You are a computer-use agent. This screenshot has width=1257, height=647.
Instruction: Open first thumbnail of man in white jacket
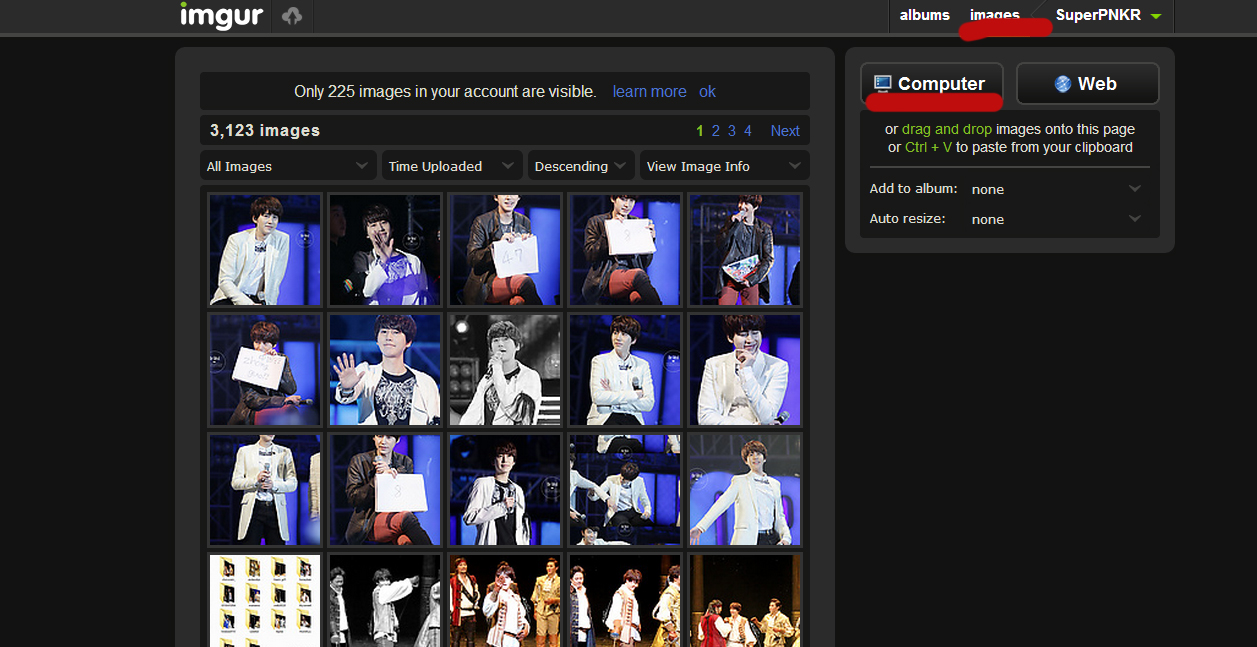pyautogui.click(x=265, y=250)
